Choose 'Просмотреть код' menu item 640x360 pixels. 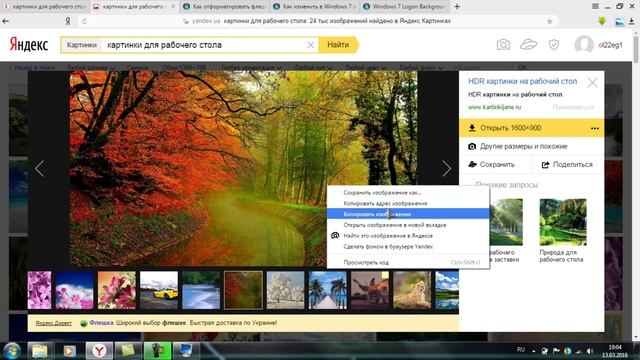tap(408, 262)
